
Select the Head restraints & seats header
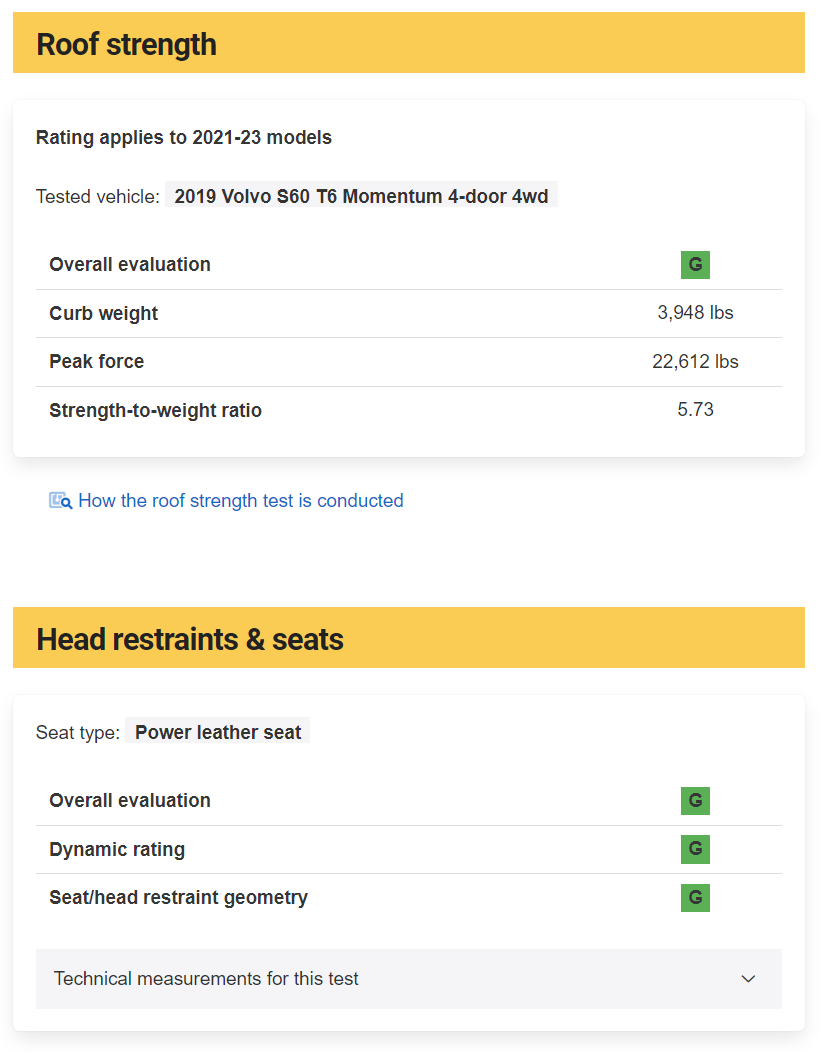(x=409, y=637)
